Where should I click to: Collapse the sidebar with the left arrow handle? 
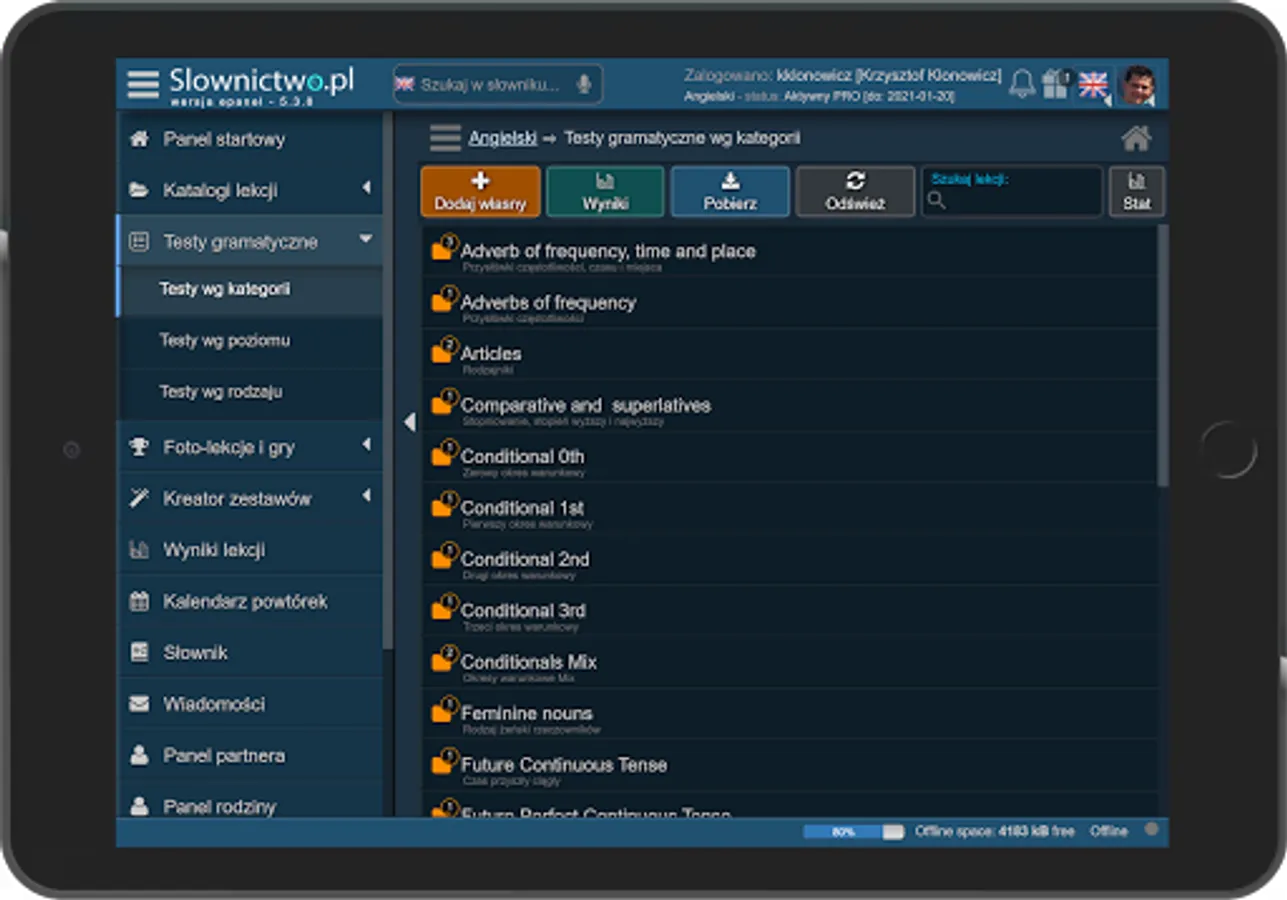point(408,422)
